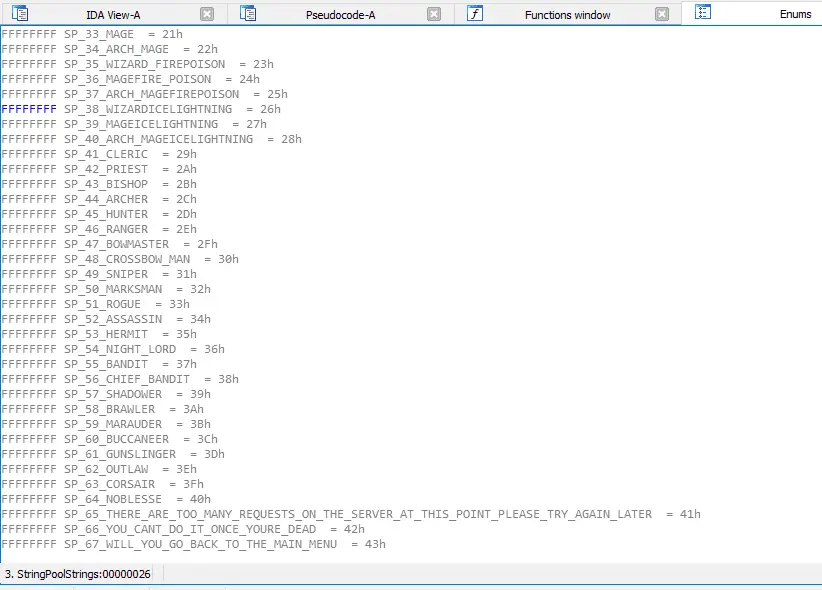The height and width of the screenshot is (590, 822).
Task: Click the Enums tab icon
Action: (703, 12)
